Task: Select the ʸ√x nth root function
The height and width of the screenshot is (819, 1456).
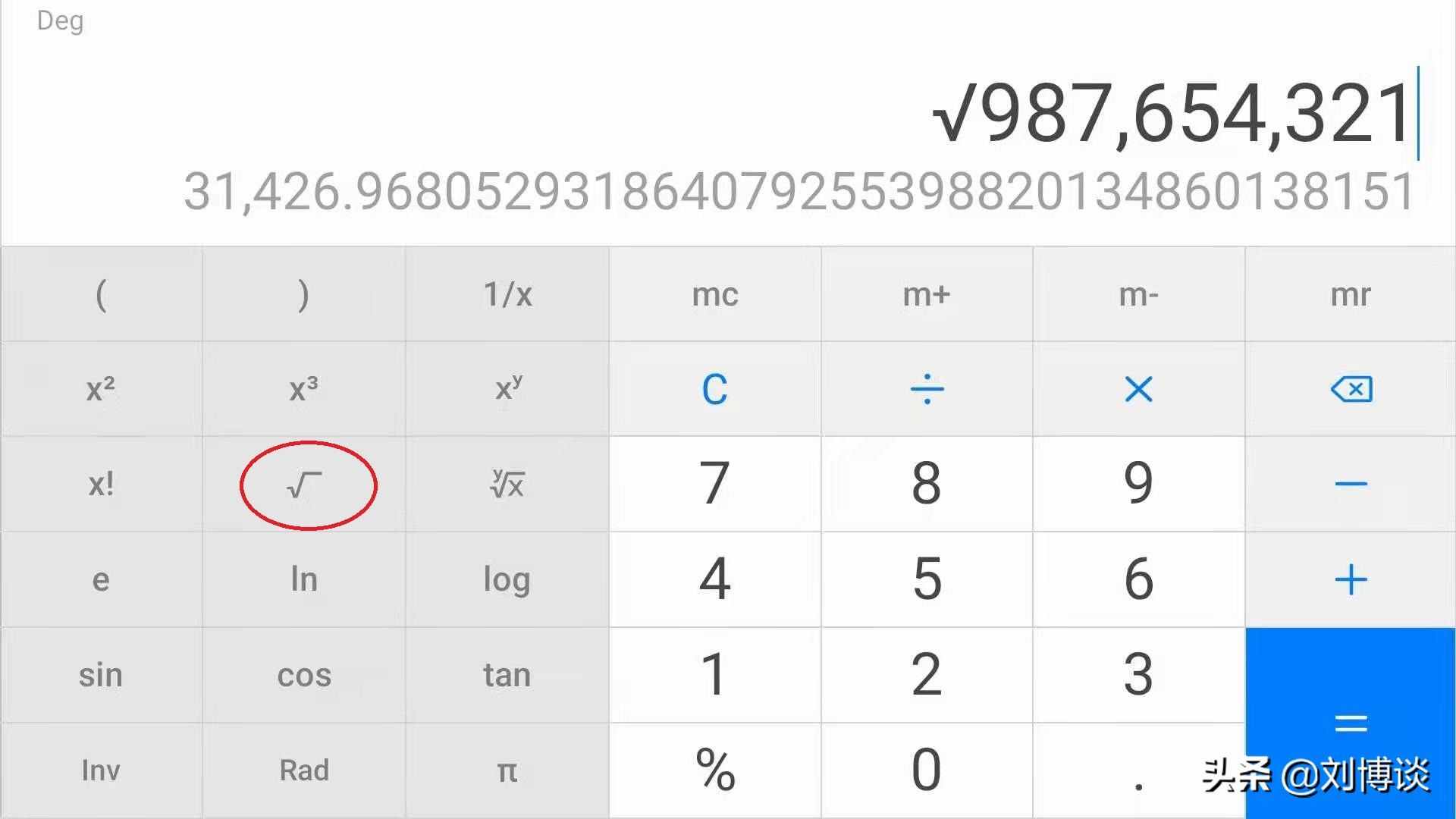Action: (x=506, y=483)
